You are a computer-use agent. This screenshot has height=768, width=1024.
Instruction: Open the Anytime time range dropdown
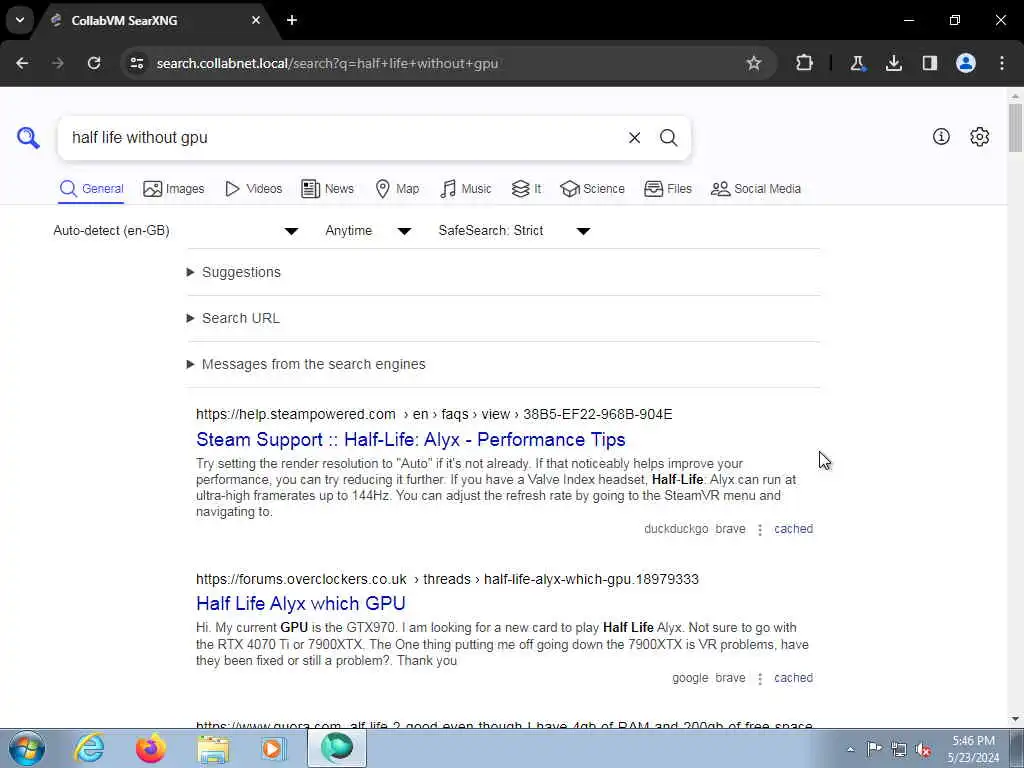(x=368, y=231)
